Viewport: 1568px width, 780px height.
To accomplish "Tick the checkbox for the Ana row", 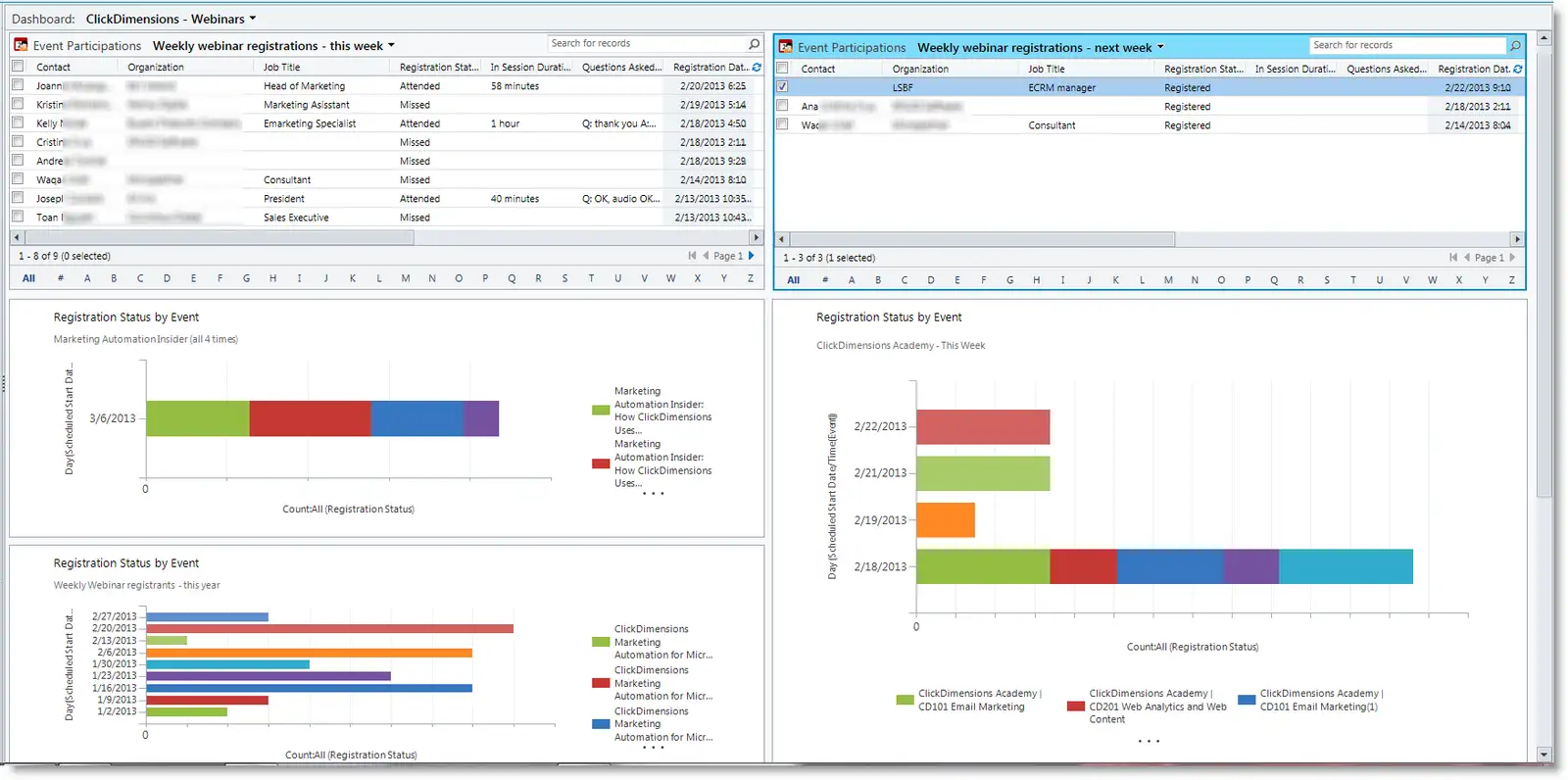I will tap(782, 106).
